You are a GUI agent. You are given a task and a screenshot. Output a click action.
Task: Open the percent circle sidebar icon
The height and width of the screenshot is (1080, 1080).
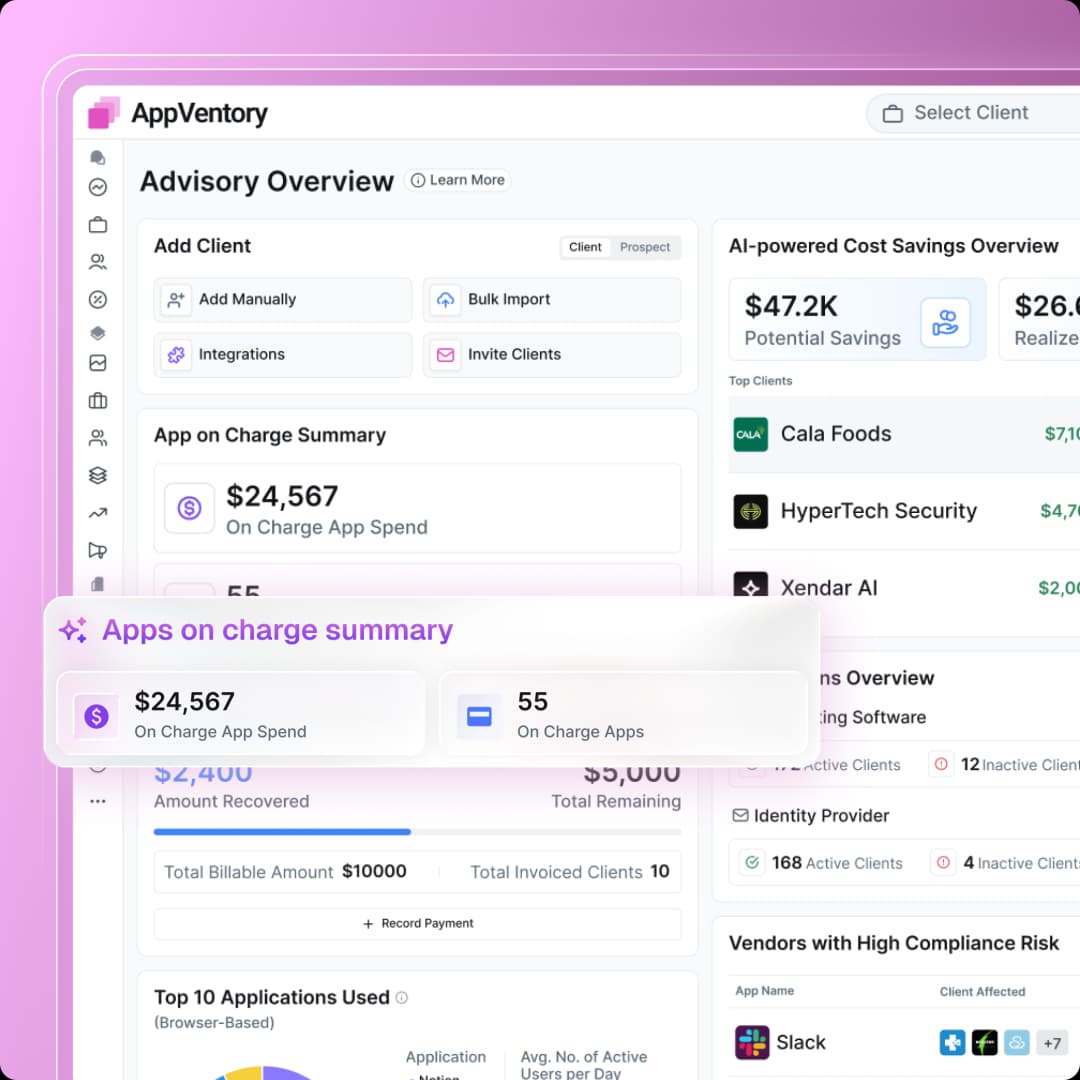(x=98, y=299)
